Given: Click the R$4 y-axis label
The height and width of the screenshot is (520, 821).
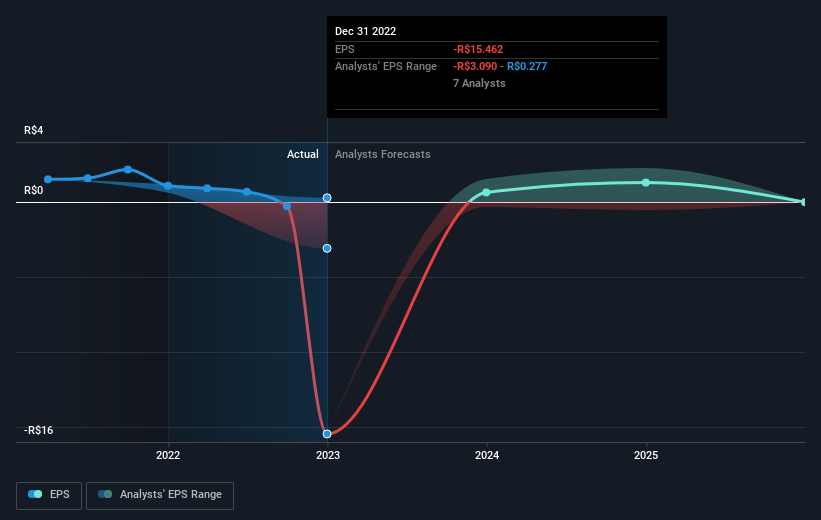Looking at the screenshot, I should coord(34,130).
